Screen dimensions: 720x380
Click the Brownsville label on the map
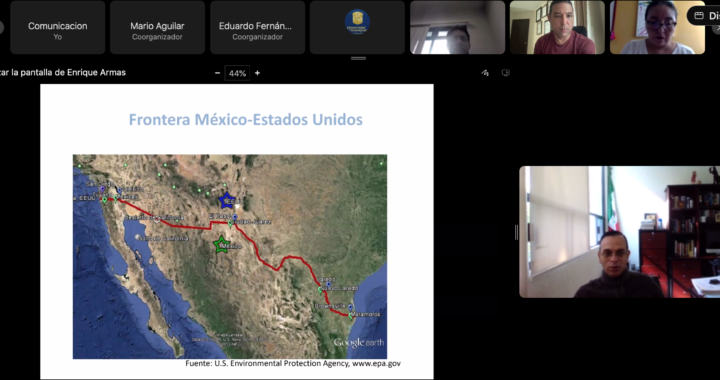[330, 306]
